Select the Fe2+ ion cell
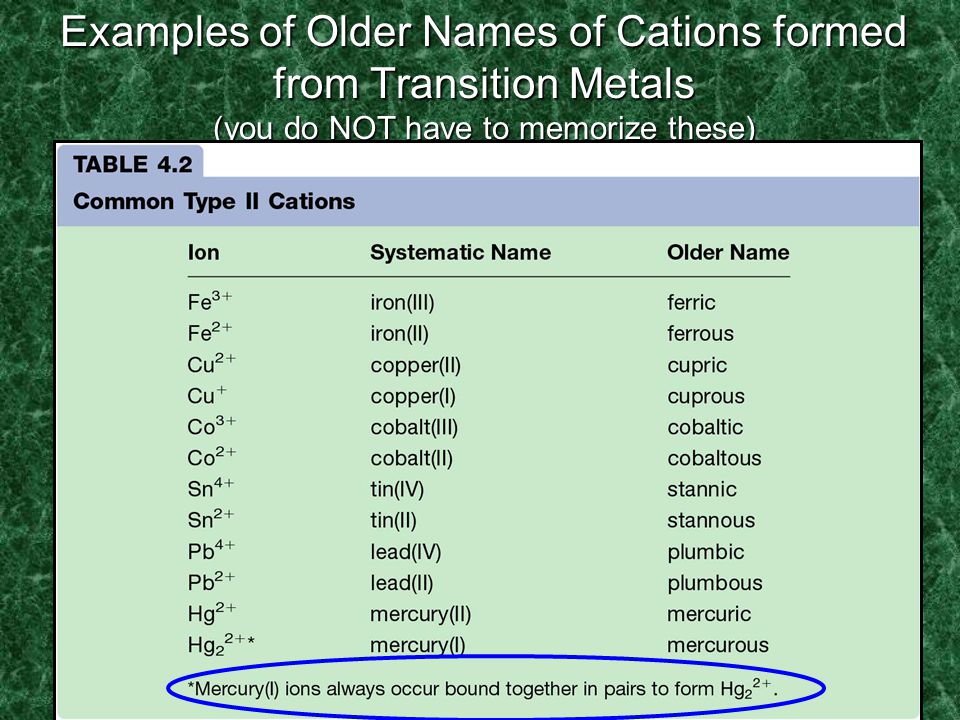This screenshot has width=960, height=720. (x=209, y=332)
